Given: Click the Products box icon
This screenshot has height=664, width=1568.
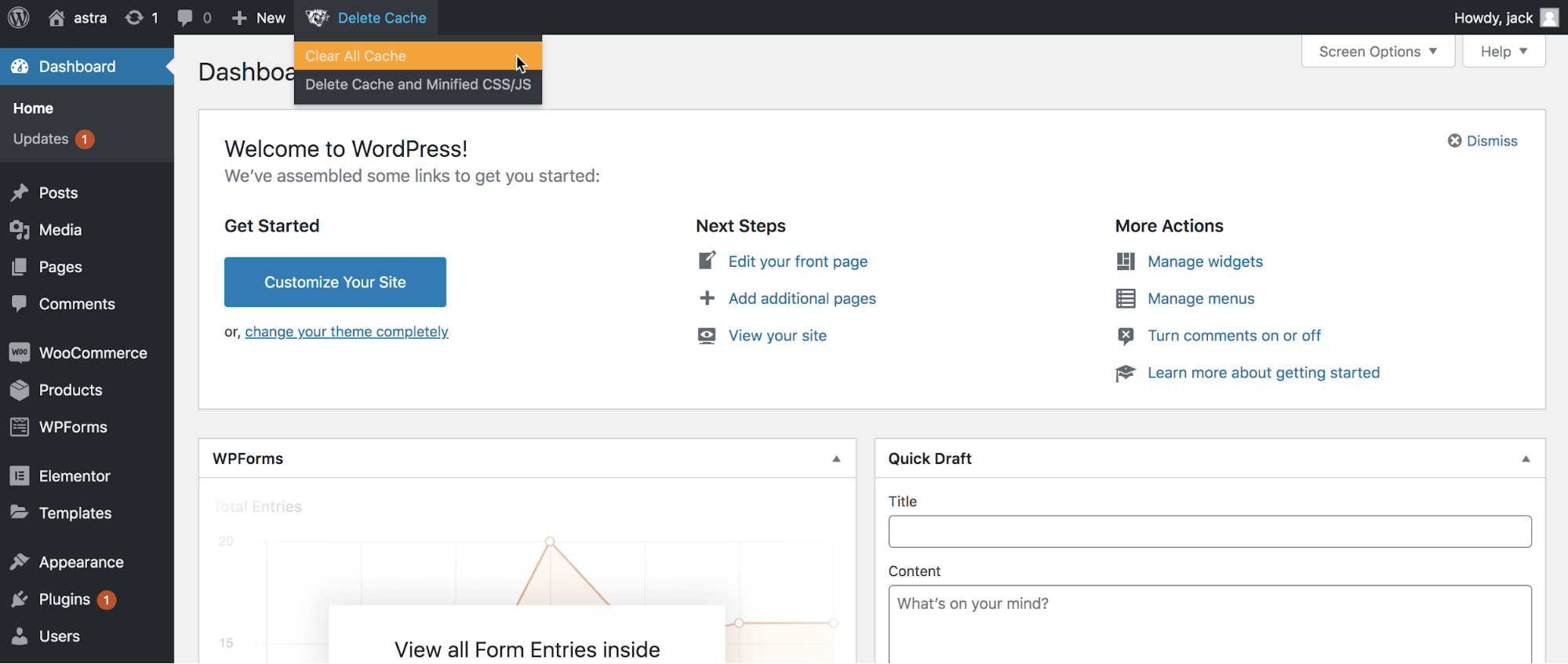Looking at the screenshot, I should (x=20, y=390).
